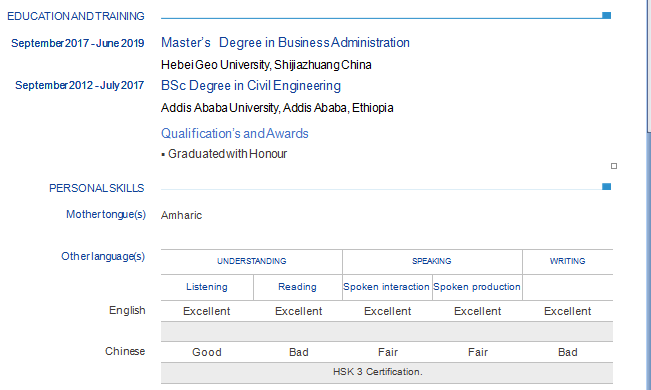Click the HSK 3 Certification row
This screenshot has width=651, height=390.
[387, 372]
